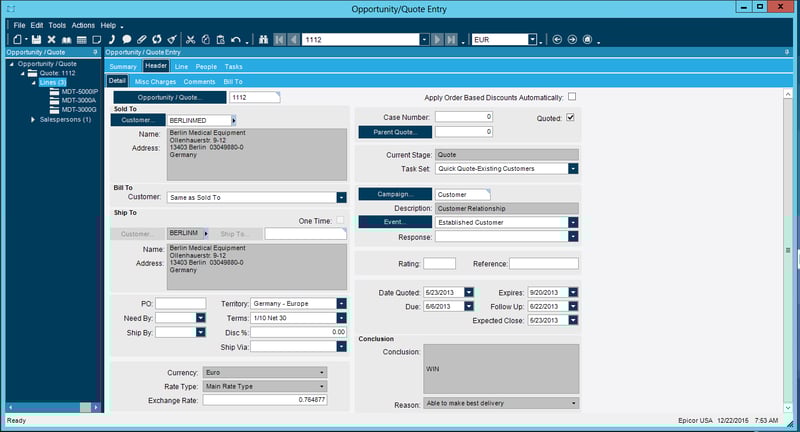This screenshot has height=432, width=800.
Task: Toggle the One Time ship to checkbox
Action: click(x=340, y=220)
